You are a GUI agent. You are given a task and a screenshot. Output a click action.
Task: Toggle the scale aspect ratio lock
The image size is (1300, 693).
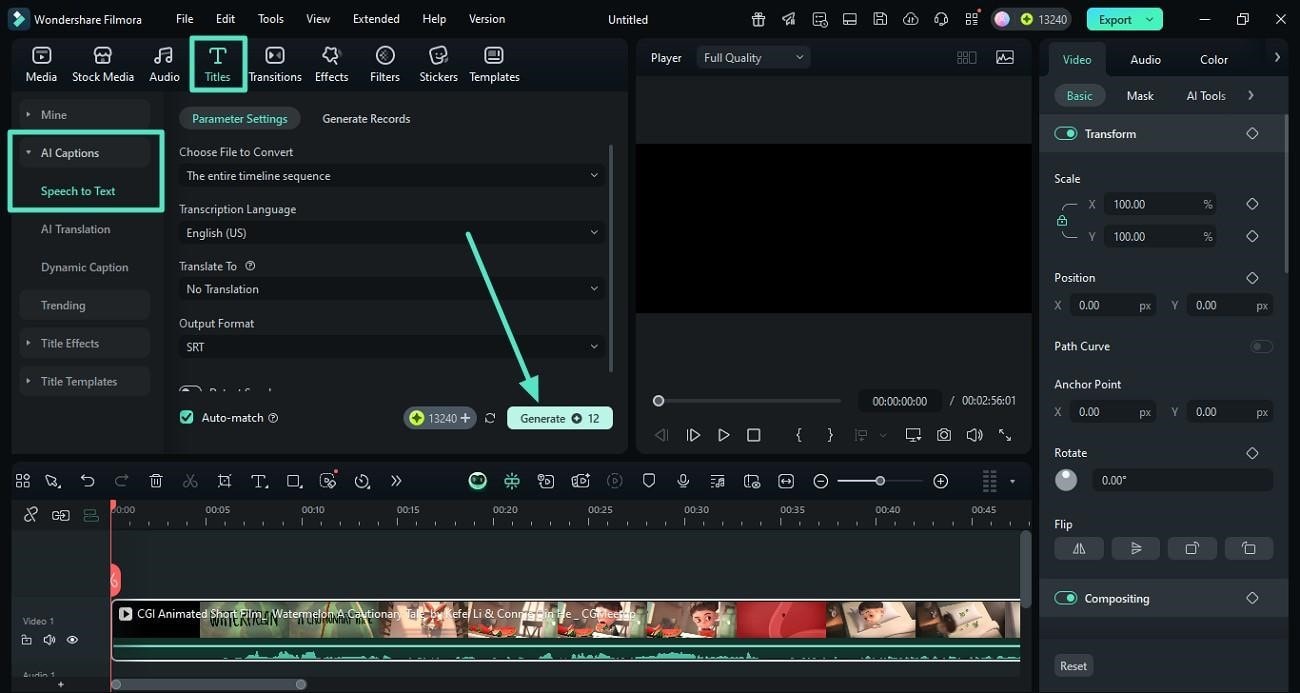pos(1062,221)
